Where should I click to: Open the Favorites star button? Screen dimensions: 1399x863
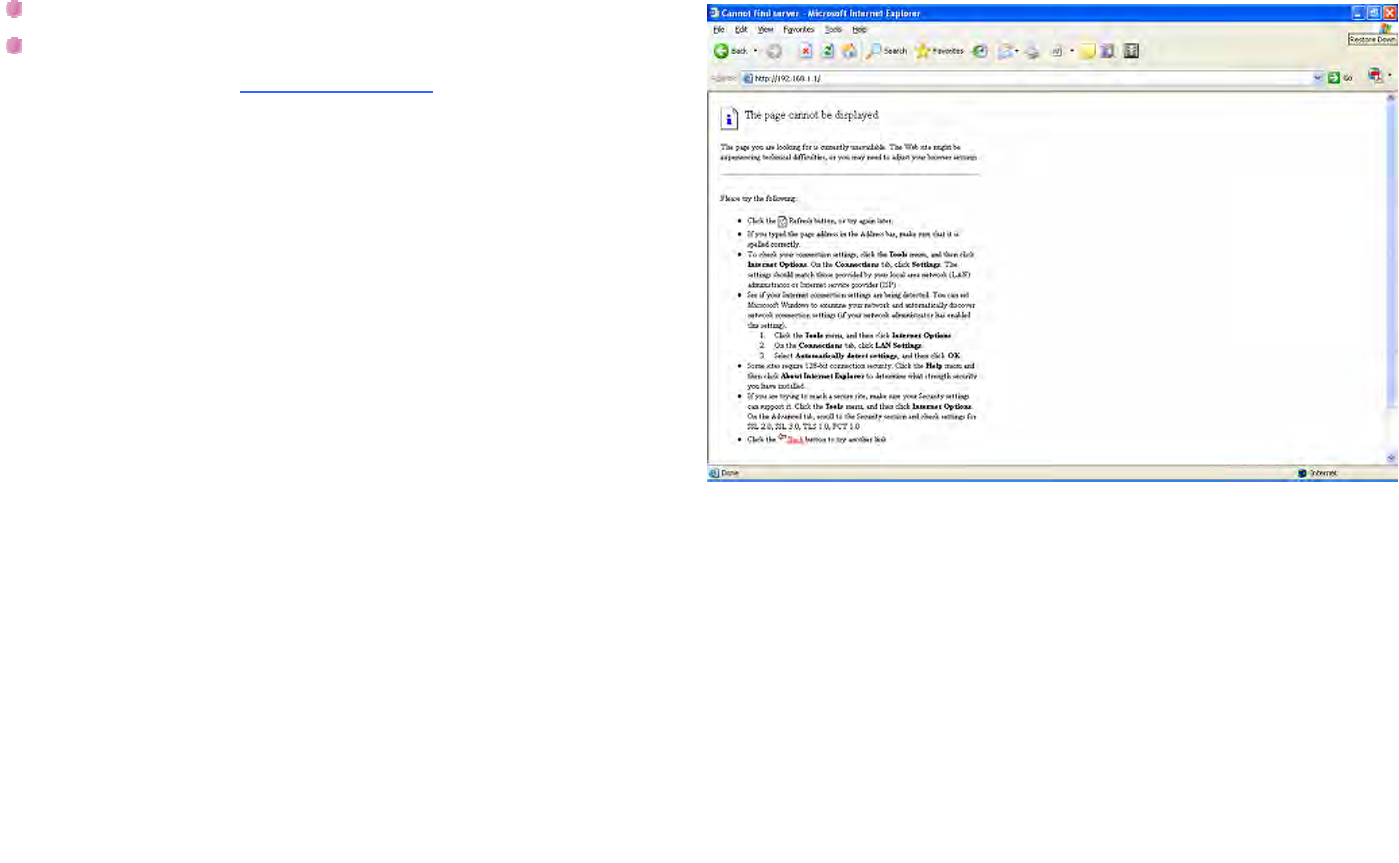click(x=940, y=50)
